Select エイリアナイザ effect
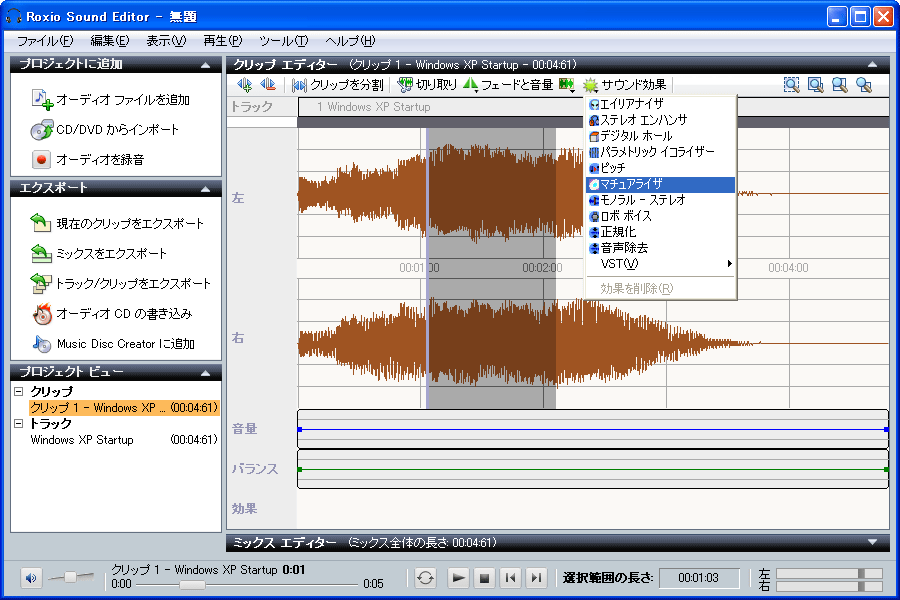 pos(660,104)
